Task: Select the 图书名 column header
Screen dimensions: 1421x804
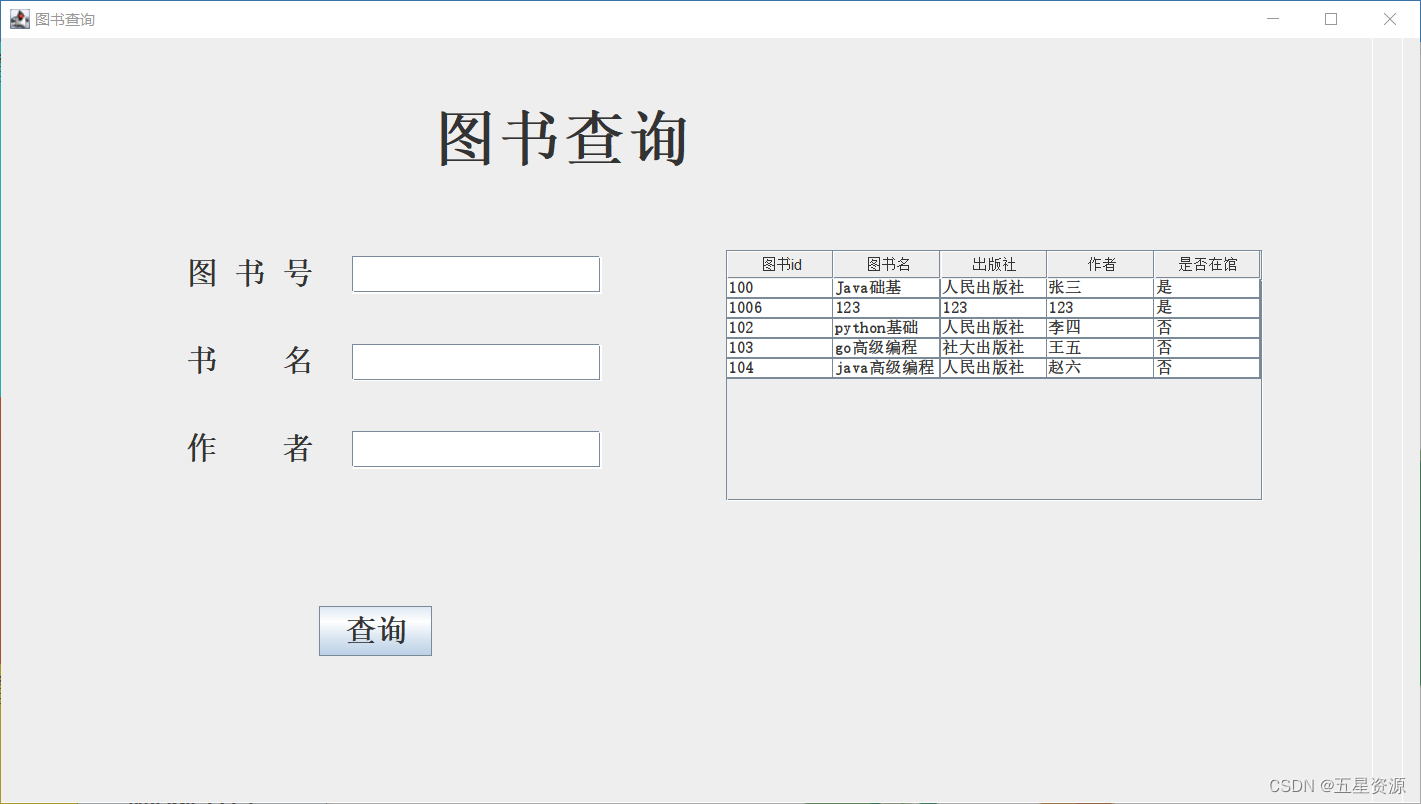Action: pos(887,263)
